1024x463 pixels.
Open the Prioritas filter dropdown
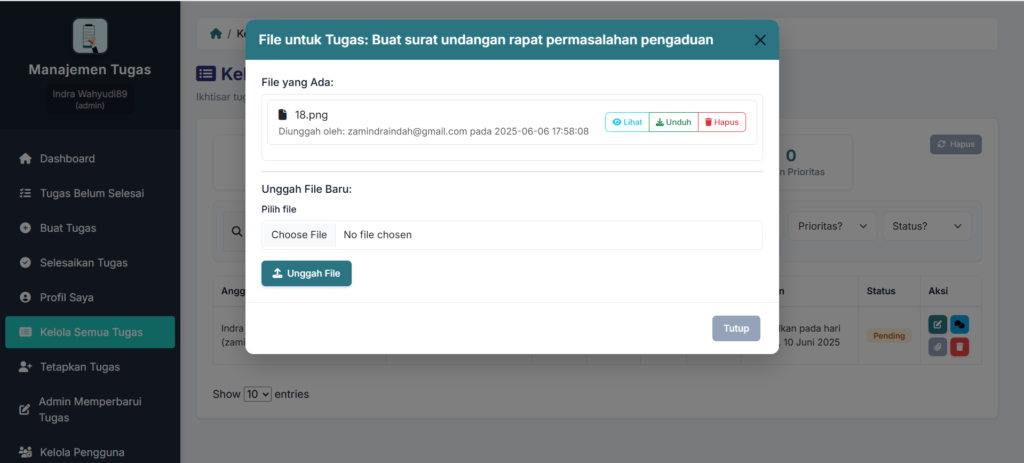coord(832,226)
